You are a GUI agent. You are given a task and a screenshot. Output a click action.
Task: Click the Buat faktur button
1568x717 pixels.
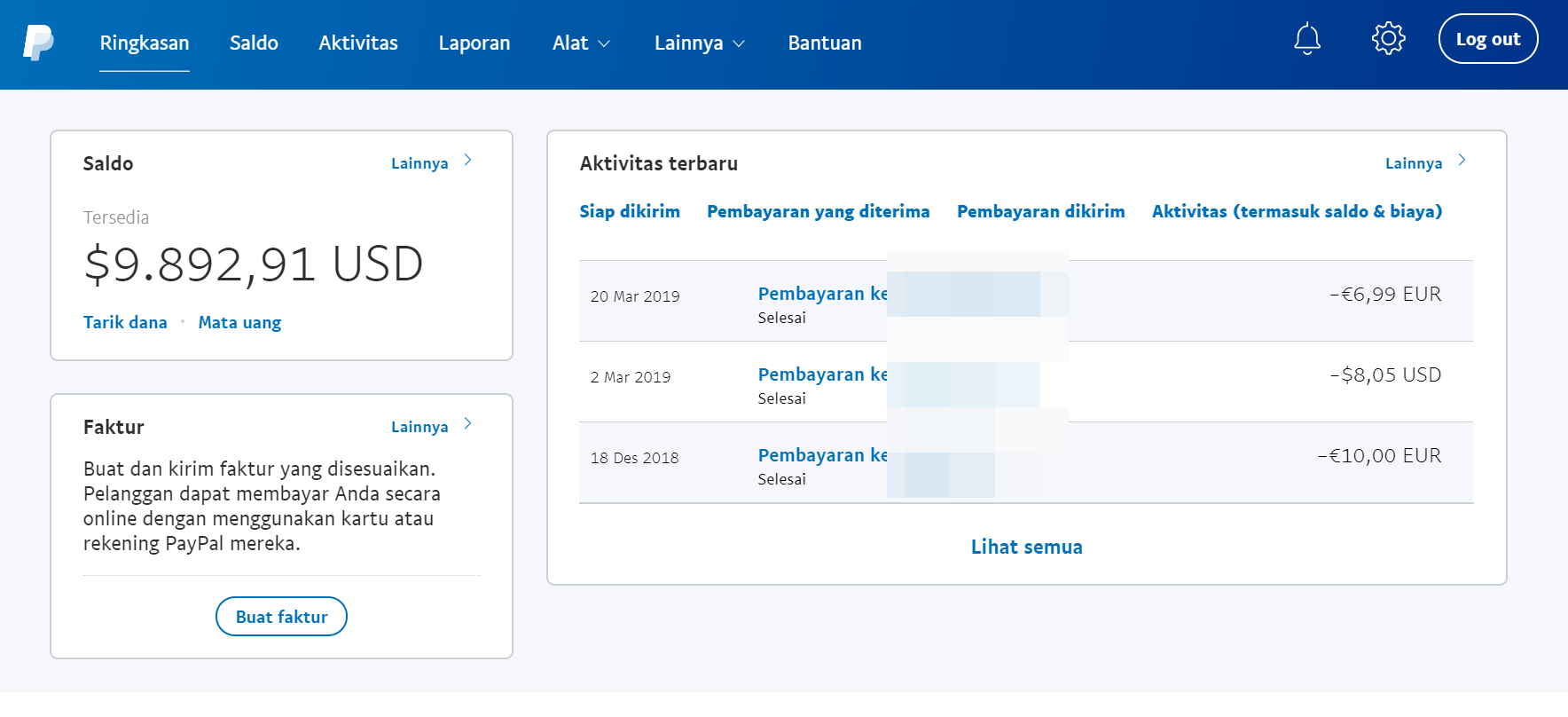[x=281, y=616]
